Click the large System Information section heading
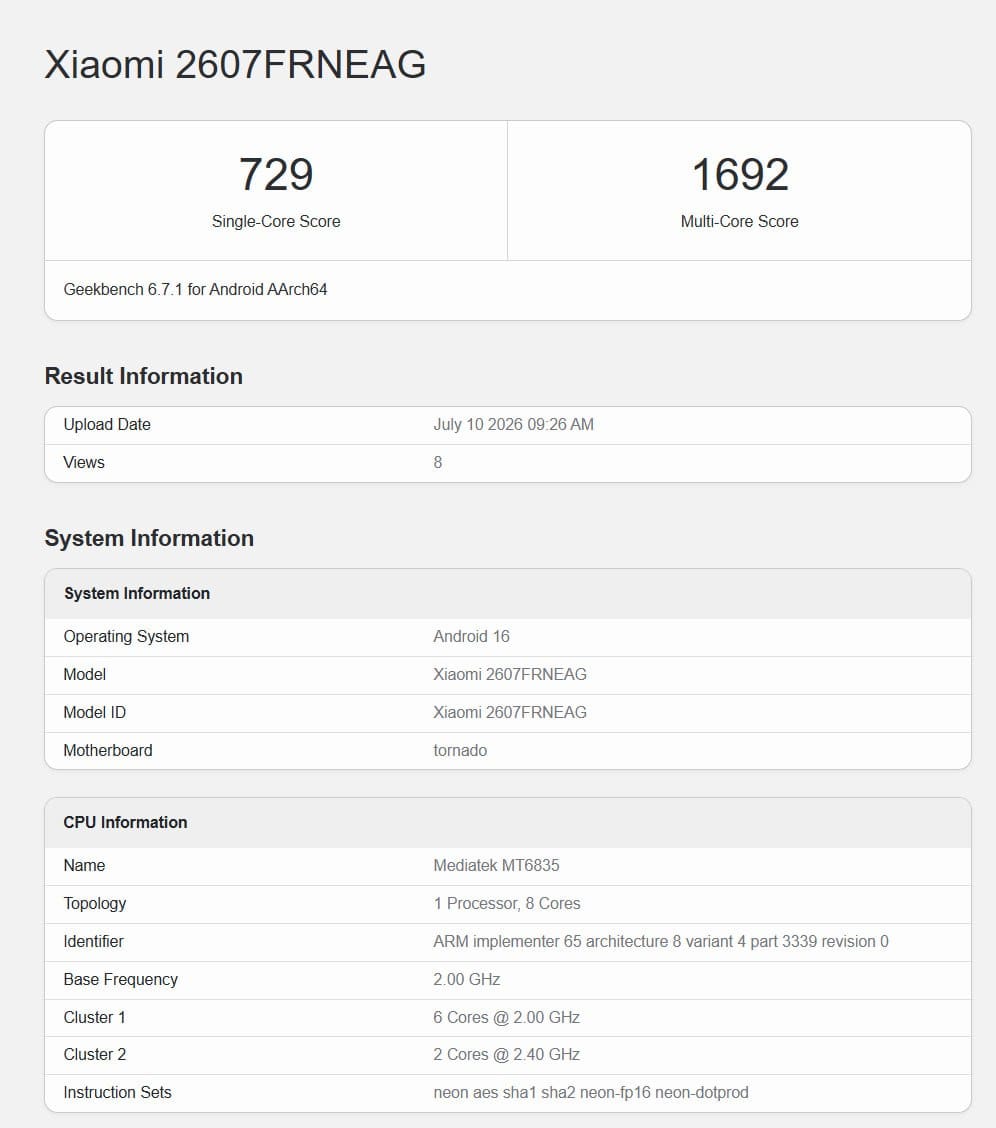The width and height of the screenshot is (996, 1128). pyautogui.click(x=149, y=538)
